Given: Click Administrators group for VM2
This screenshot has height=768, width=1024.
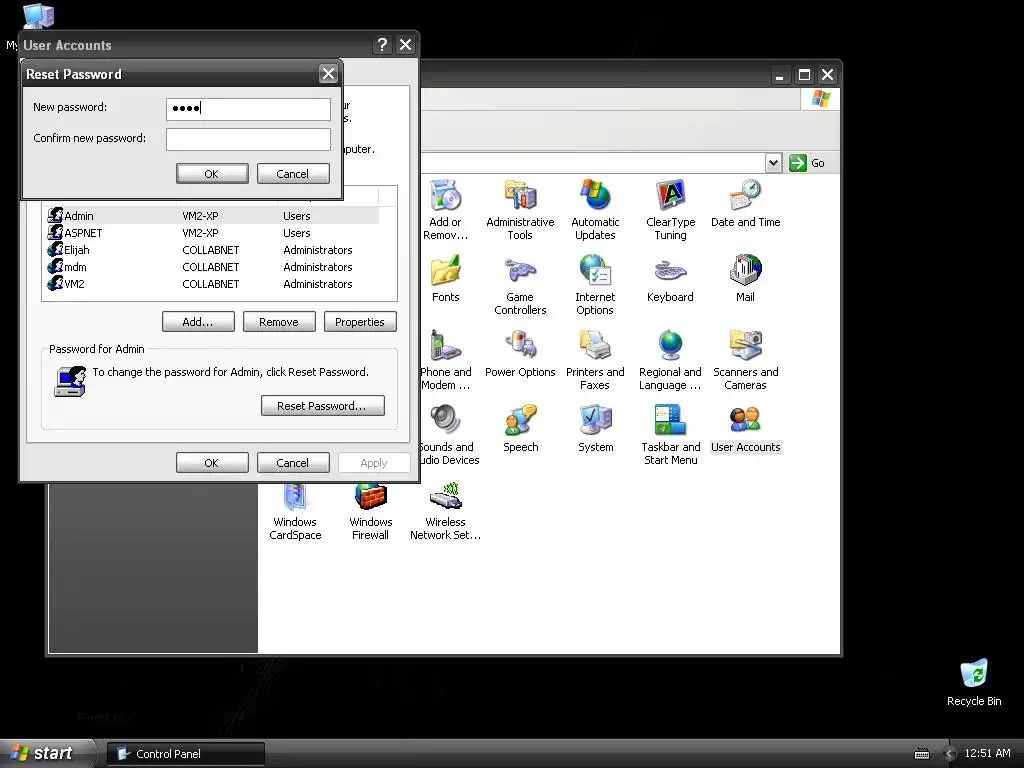Looking at the screenshot, I should coord(317,283).
